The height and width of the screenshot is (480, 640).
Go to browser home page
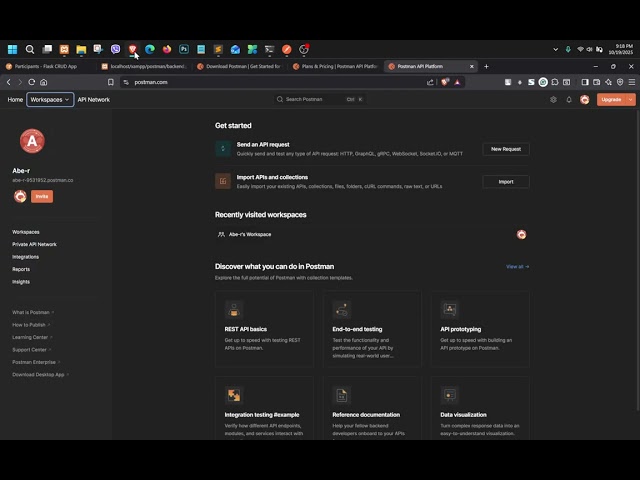[44, 82]
